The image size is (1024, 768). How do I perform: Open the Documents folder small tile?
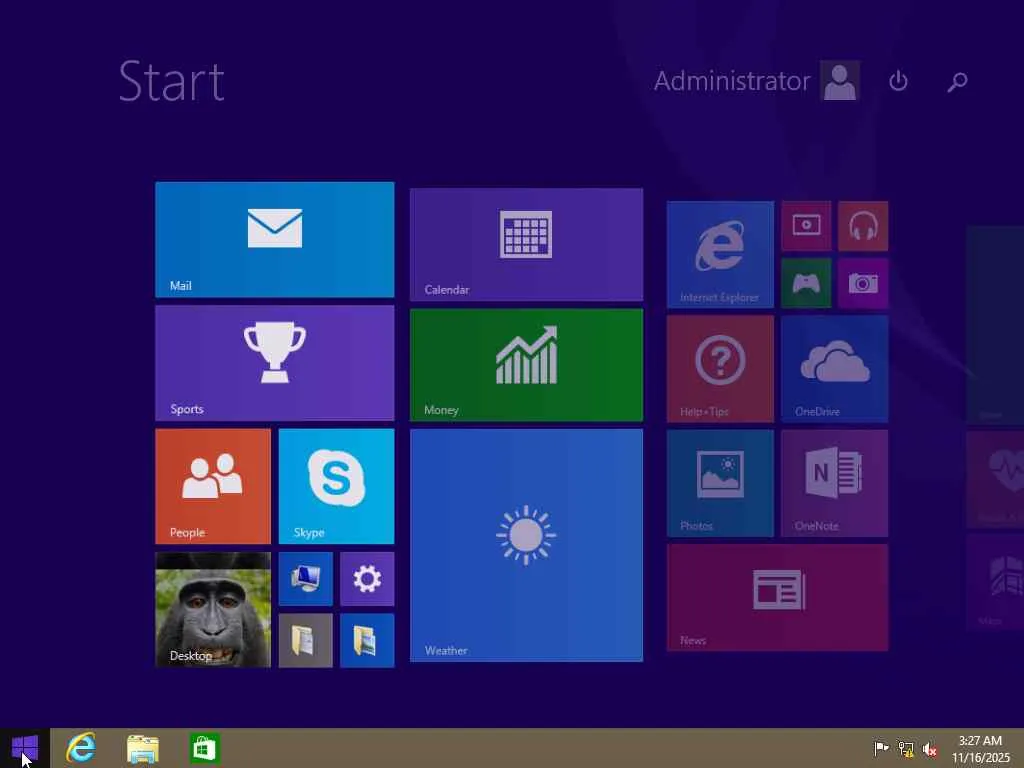point(306,641)
